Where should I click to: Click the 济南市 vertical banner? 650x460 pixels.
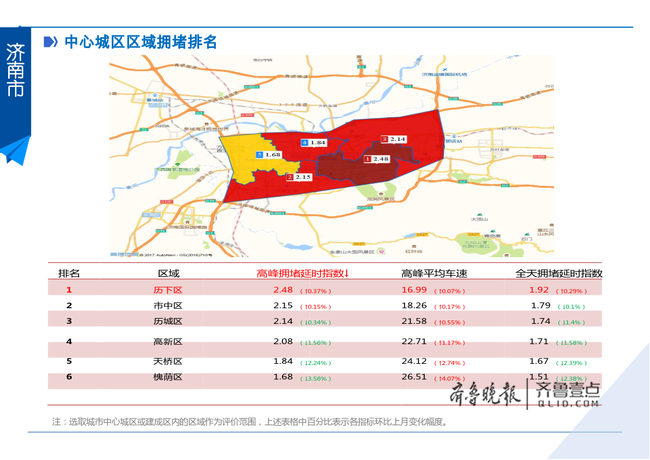click(15, 81)
